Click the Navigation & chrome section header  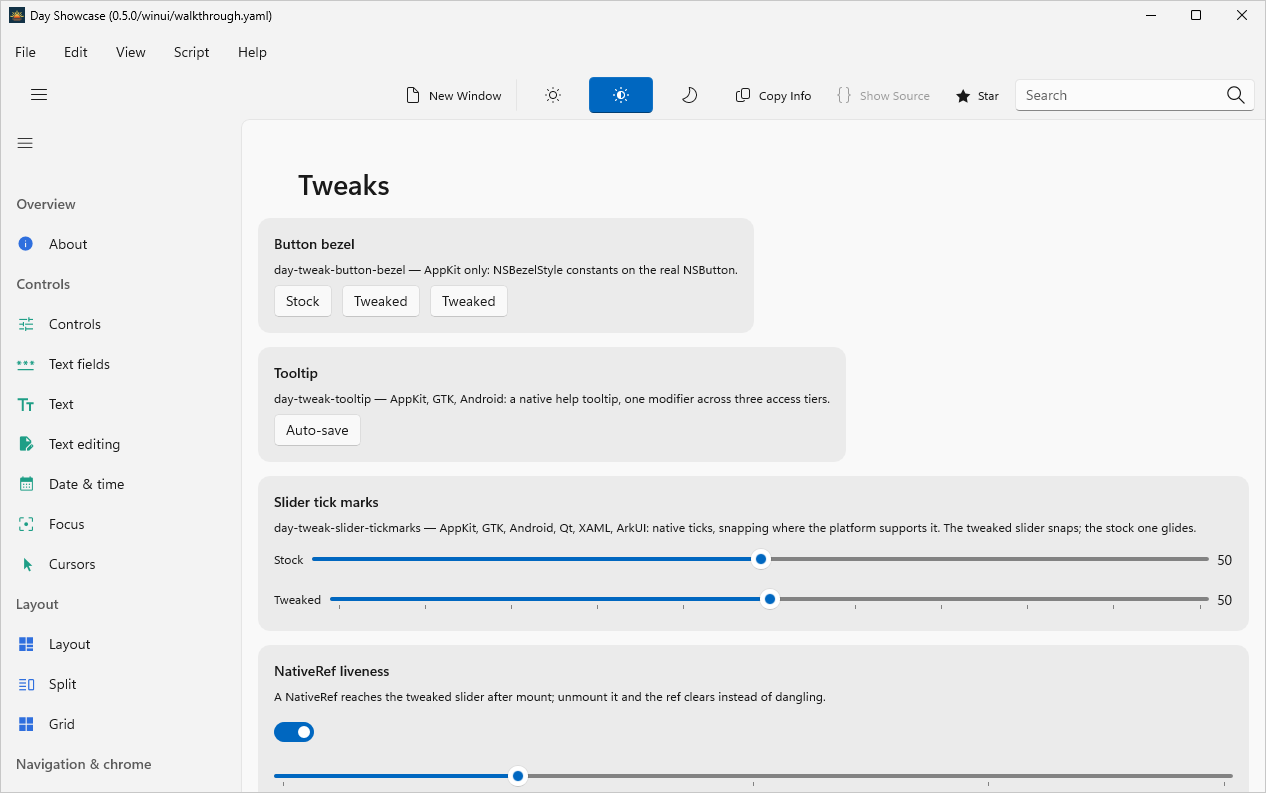[x=84, y=764]
